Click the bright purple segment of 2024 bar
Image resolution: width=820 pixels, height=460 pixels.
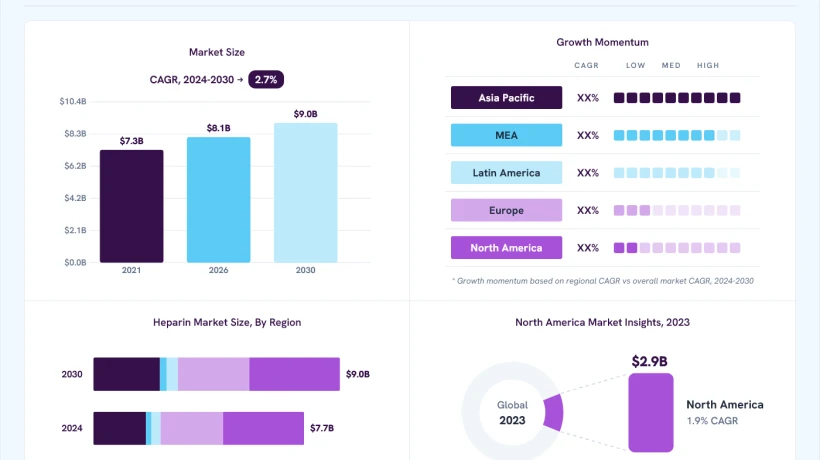click(264, 428)
